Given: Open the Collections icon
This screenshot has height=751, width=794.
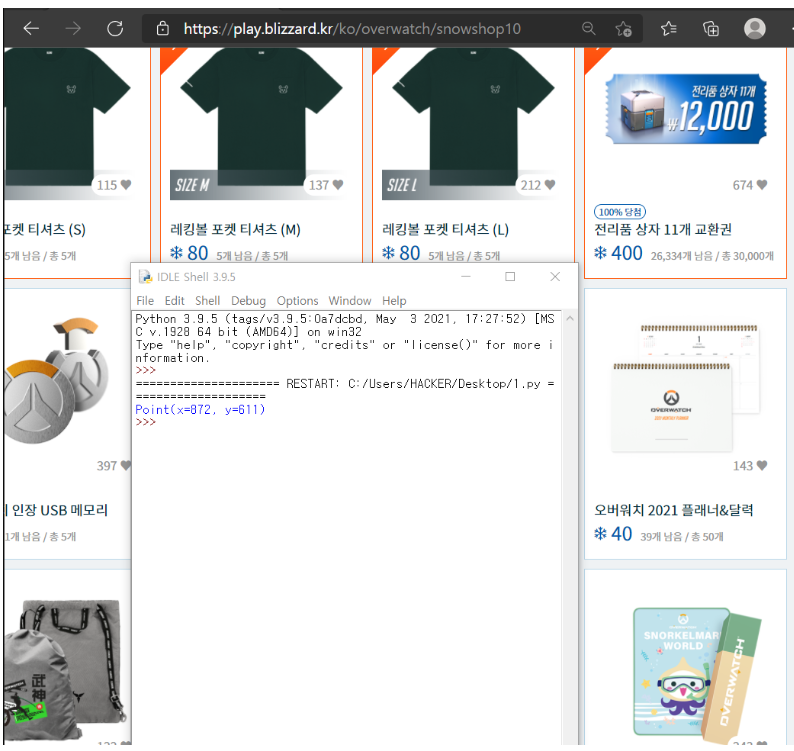Looking at the screenshot, I should point(711,28).
